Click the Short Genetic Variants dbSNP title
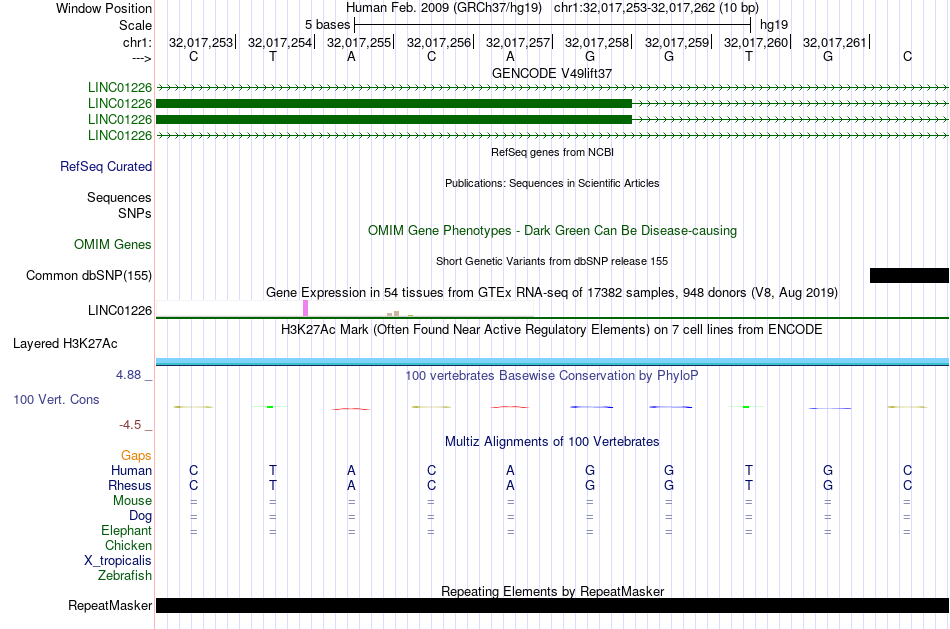This screenshot has width=950, height=629. (x=552, y=261)
